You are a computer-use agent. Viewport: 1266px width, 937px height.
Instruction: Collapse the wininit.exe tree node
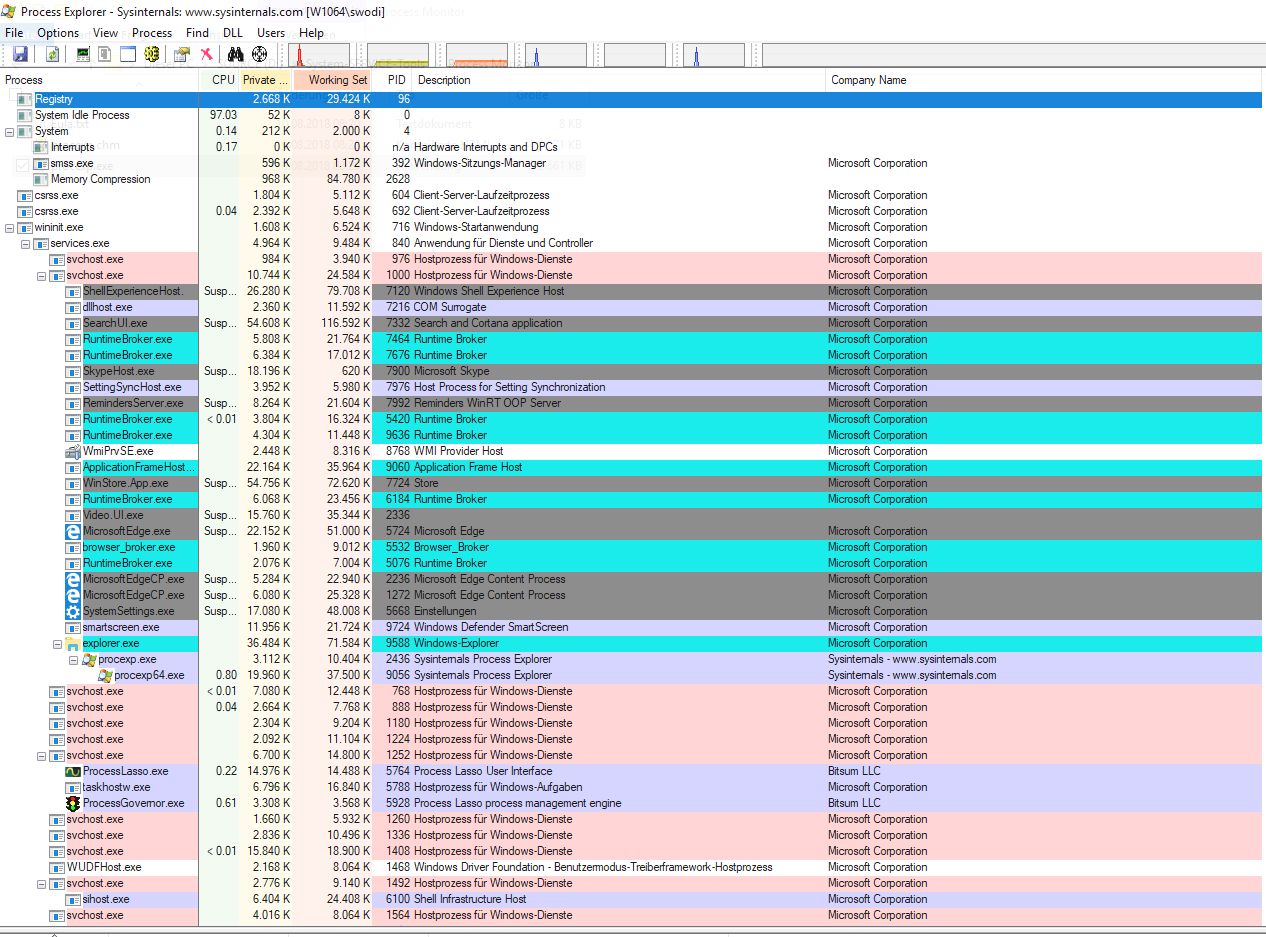pos(10,227)
